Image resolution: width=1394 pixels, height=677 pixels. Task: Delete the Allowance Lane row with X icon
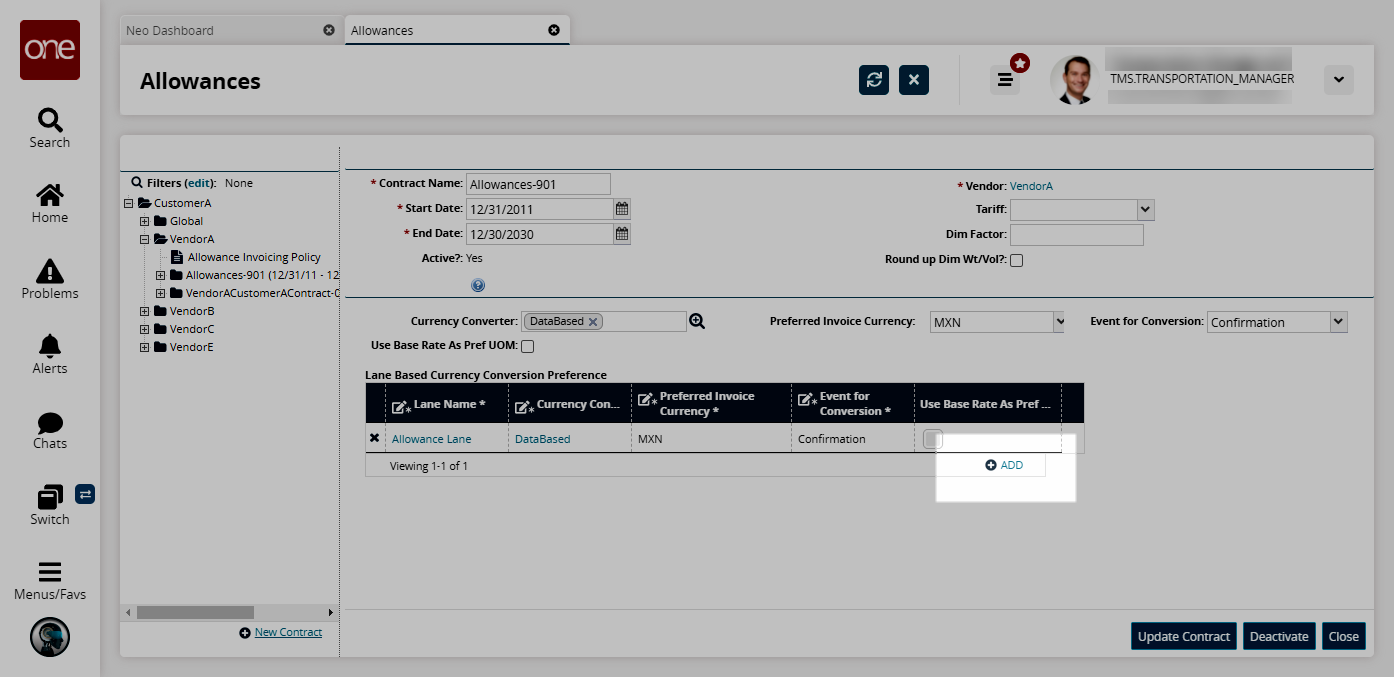(375, 438)
